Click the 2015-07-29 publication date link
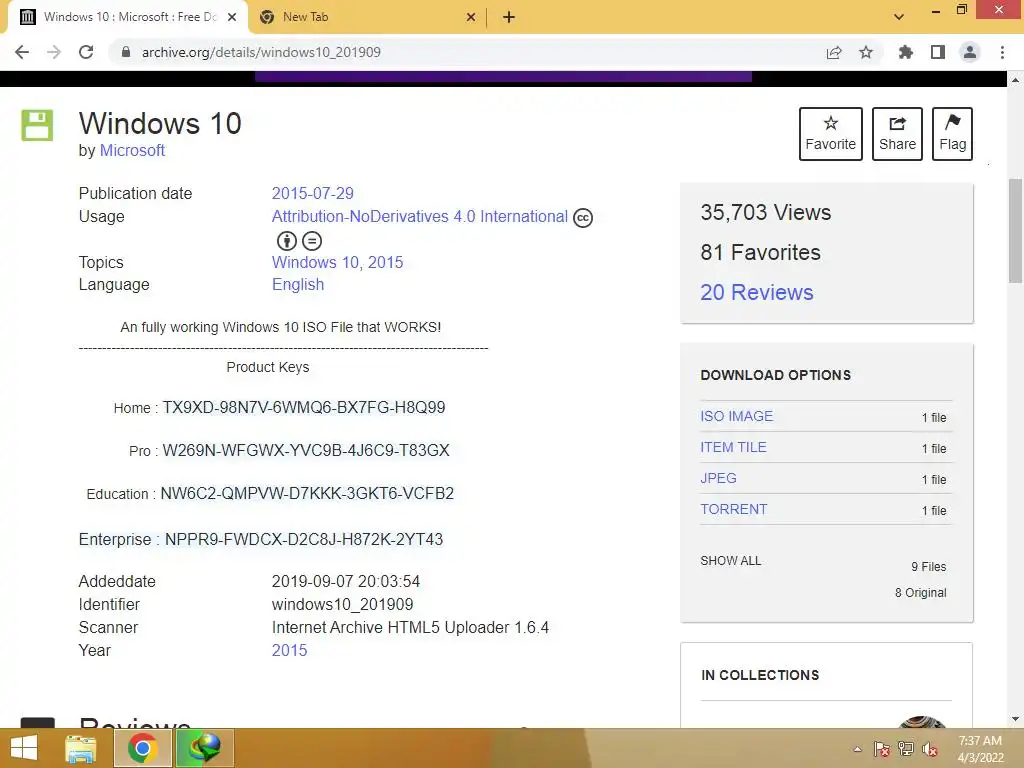The image size is (1024, 768). pos(312,193)
